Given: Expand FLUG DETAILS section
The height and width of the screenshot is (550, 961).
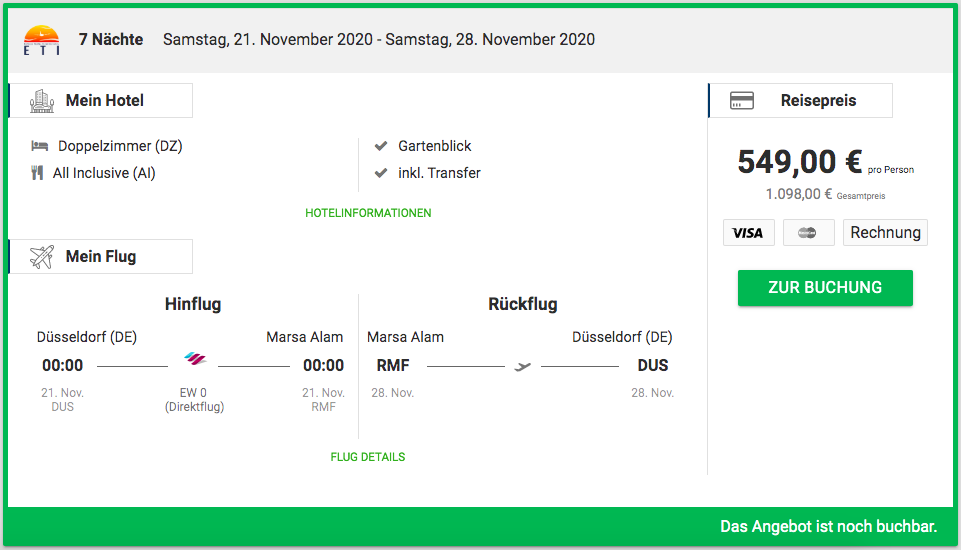Looking at the screenshot, I should [368, 457].
